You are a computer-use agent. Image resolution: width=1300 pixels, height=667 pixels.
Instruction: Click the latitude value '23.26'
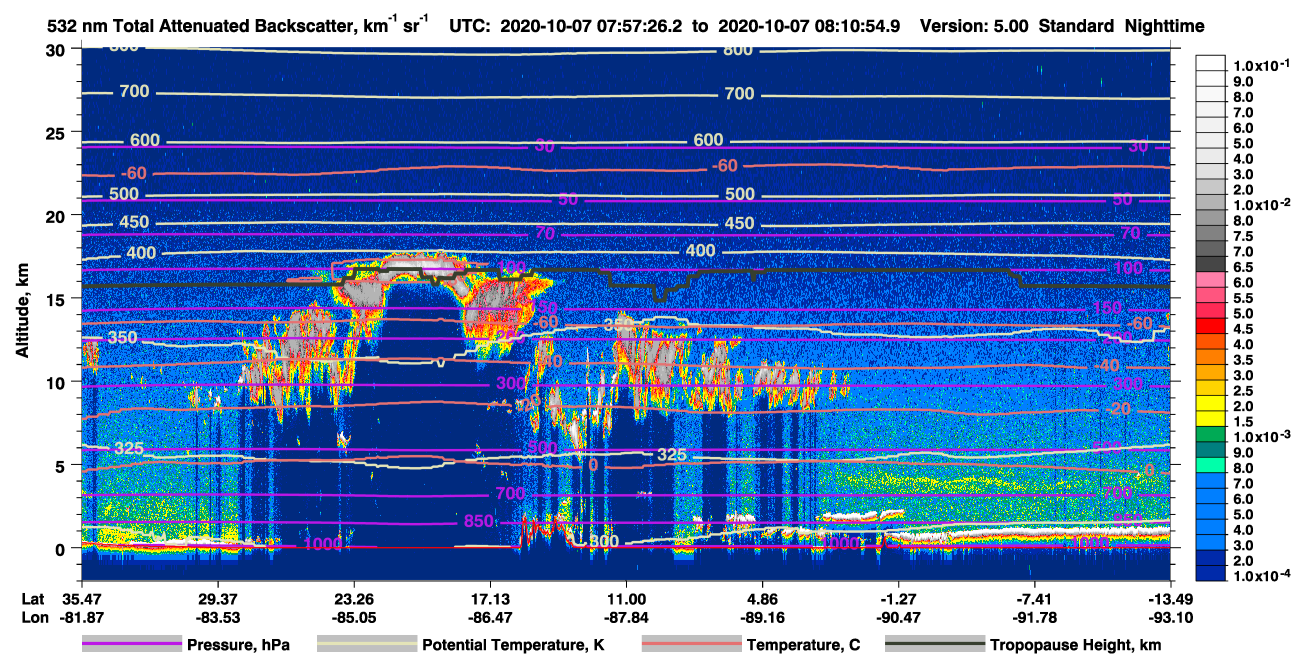pos(353,598)
